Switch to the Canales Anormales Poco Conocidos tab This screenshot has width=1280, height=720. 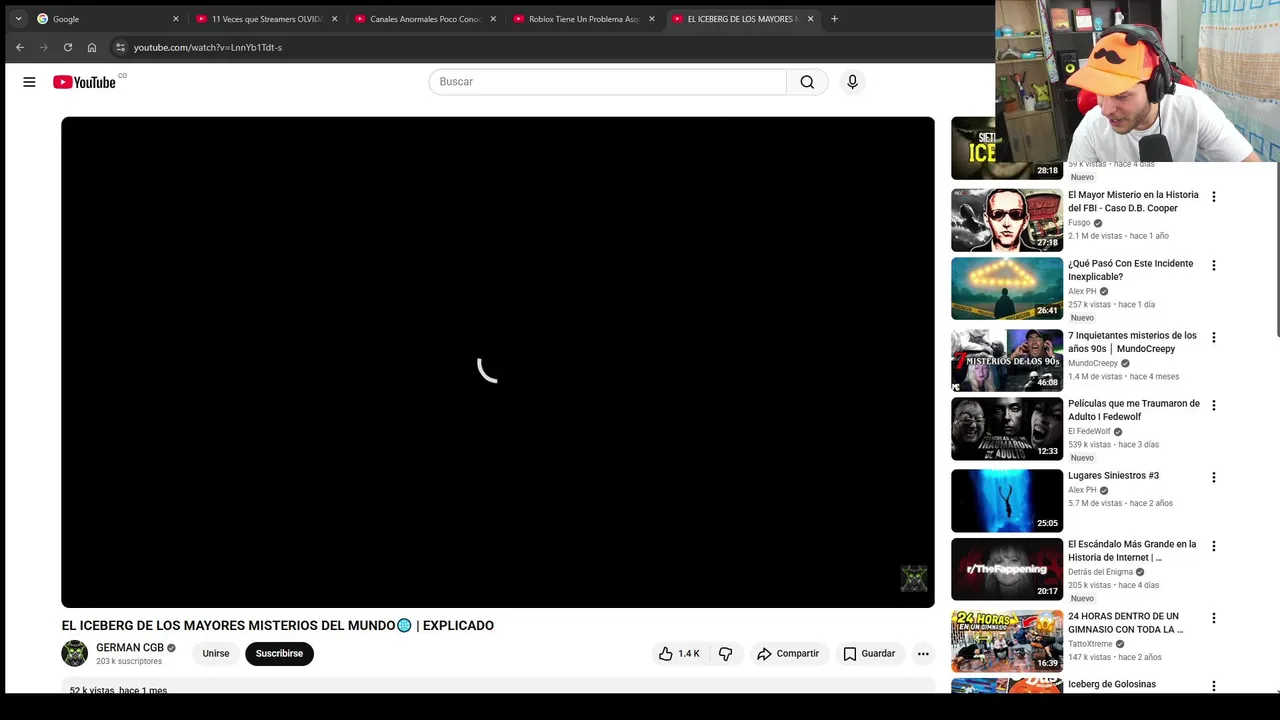[426, 19]
